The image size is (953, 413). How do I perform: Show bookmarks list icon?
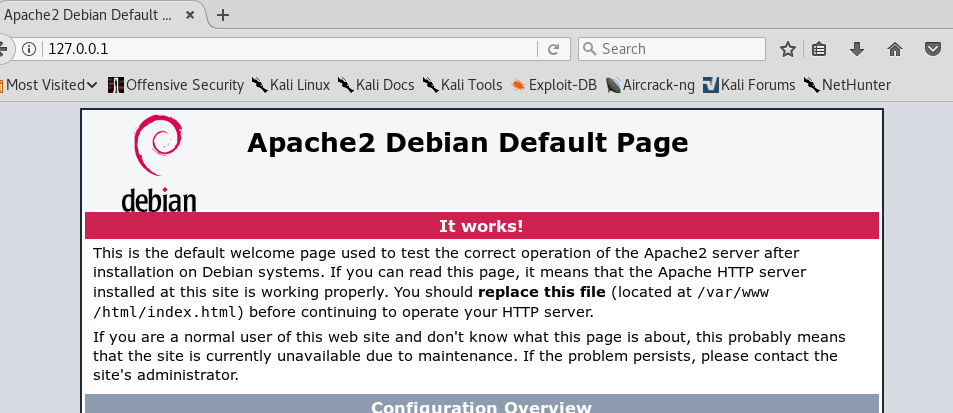[819, 49]
